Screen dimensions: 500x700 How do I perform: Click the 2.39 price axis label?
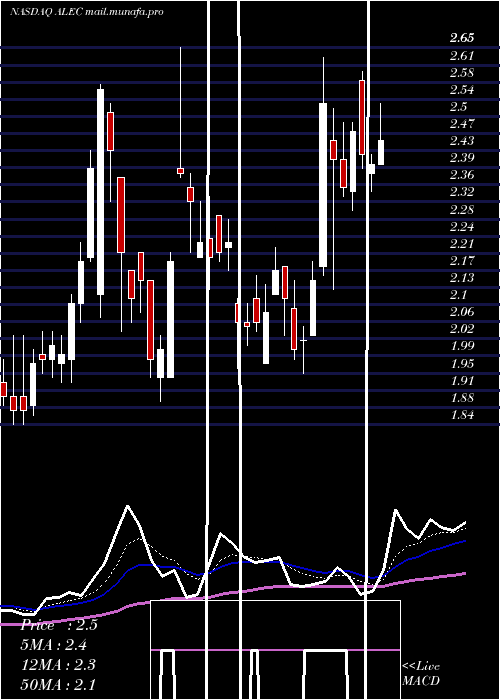[x=462, y=157]
